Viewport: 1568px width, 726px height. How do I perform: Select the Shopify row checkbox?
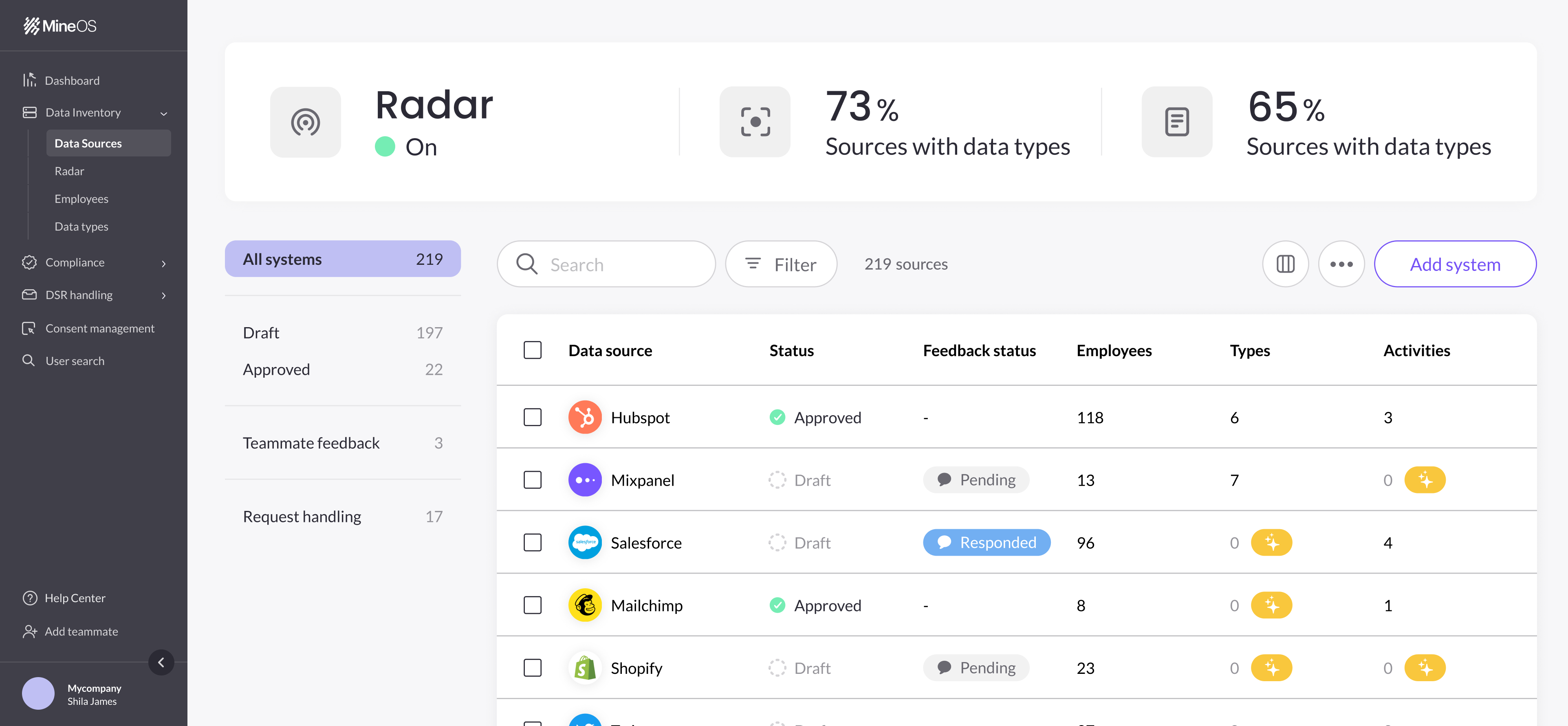(533, 668)
